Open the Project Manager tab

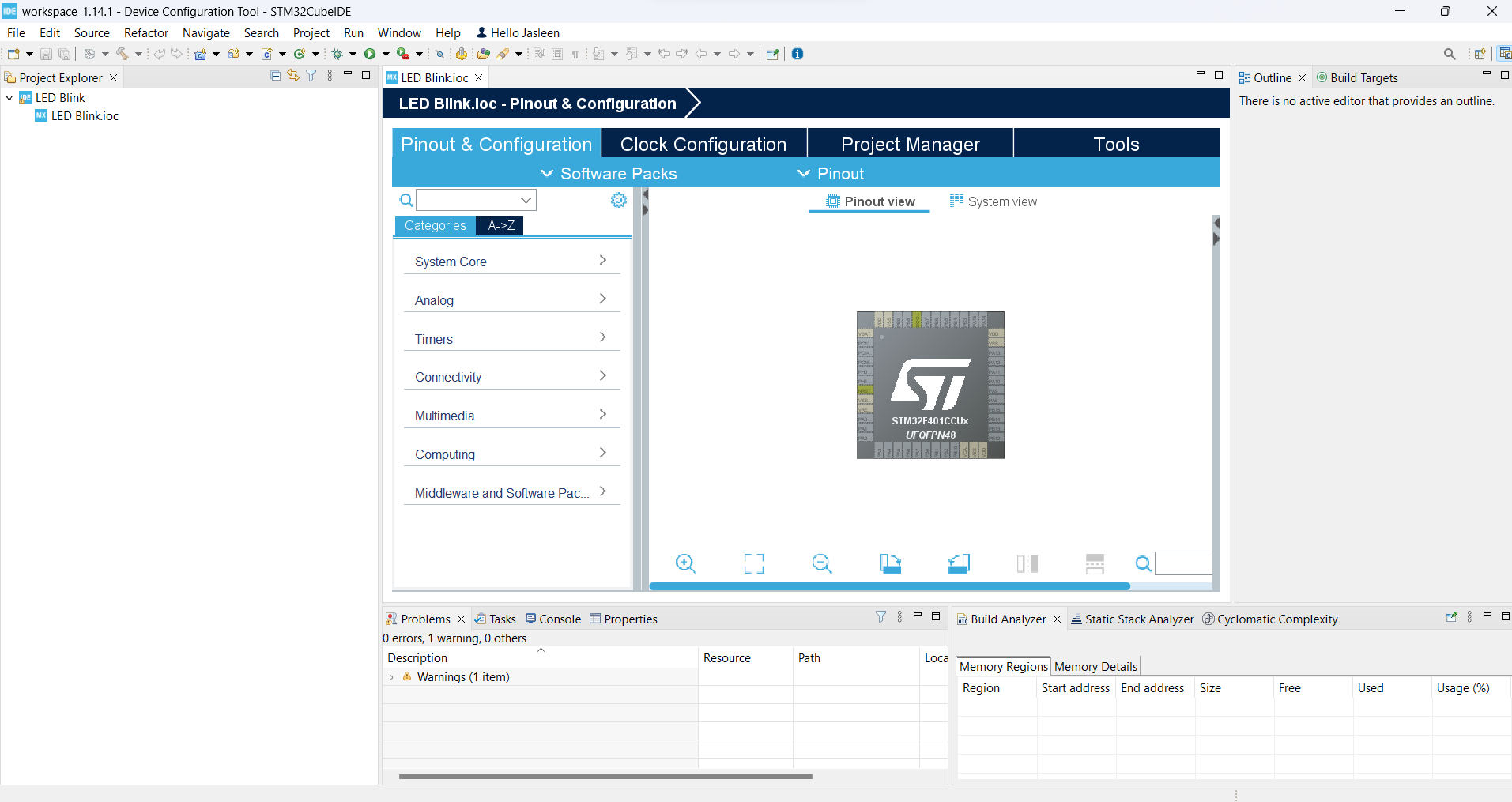coord(911,143)
